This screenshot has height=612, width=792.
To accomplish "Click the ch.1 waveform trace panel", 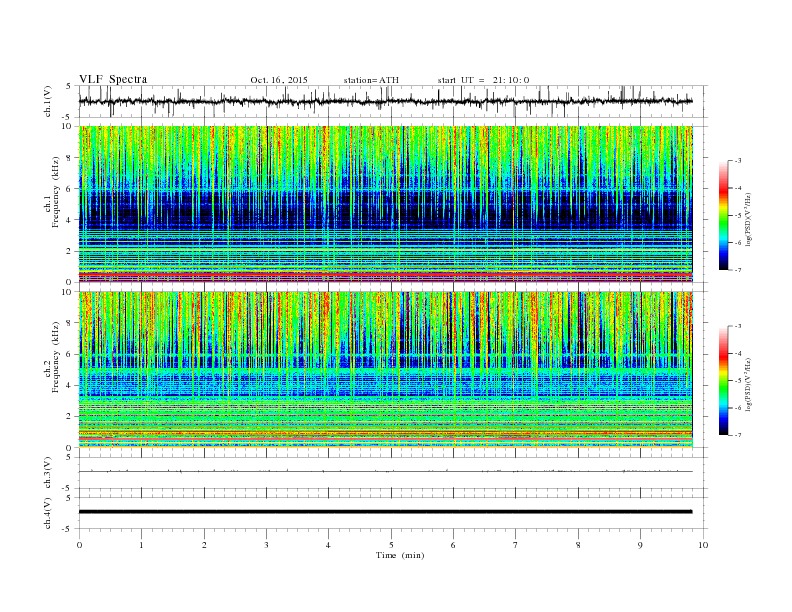I will tap(392, 101).
